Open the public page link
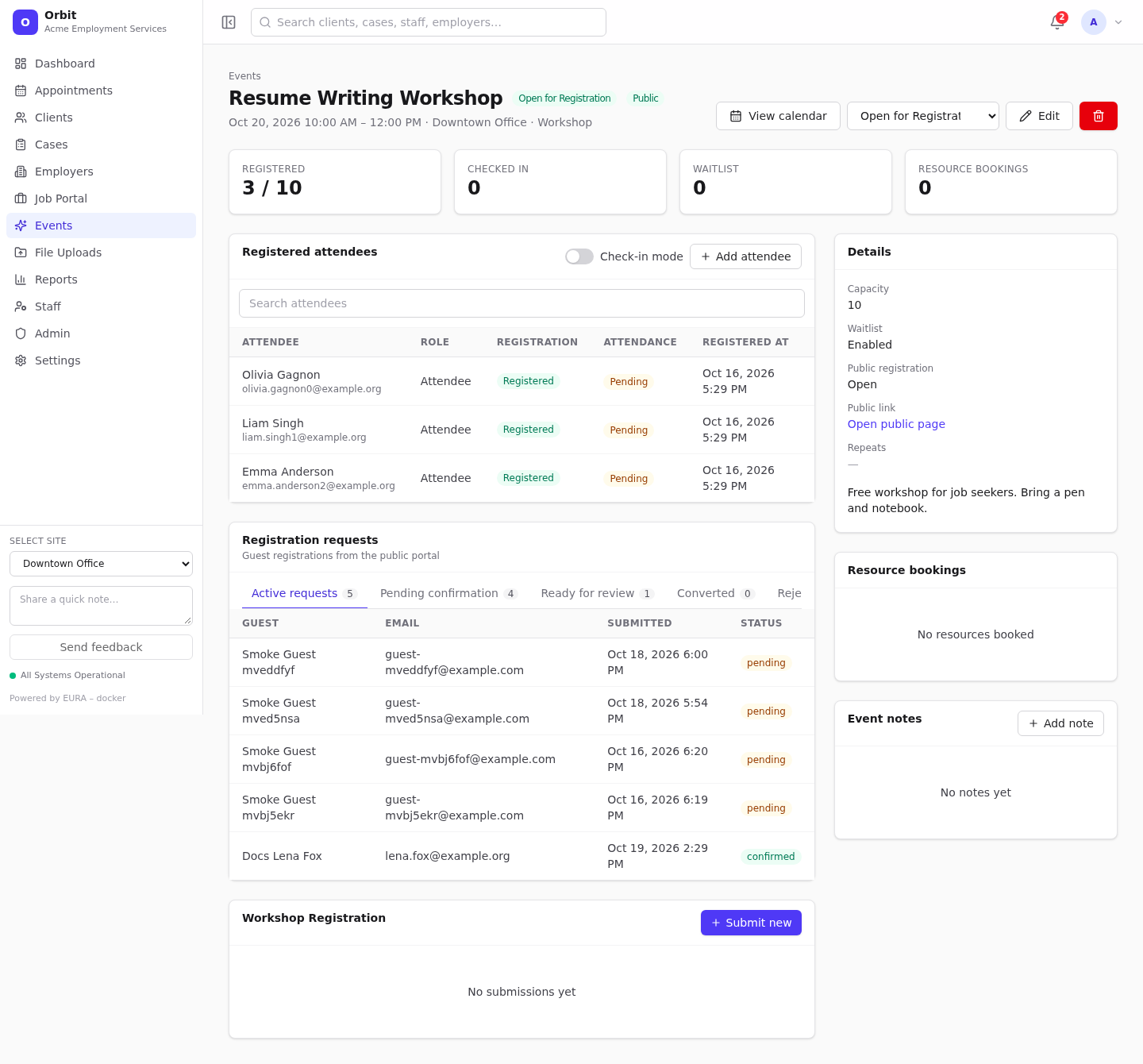The image size is (1143, 1064). tap(896, 424)
